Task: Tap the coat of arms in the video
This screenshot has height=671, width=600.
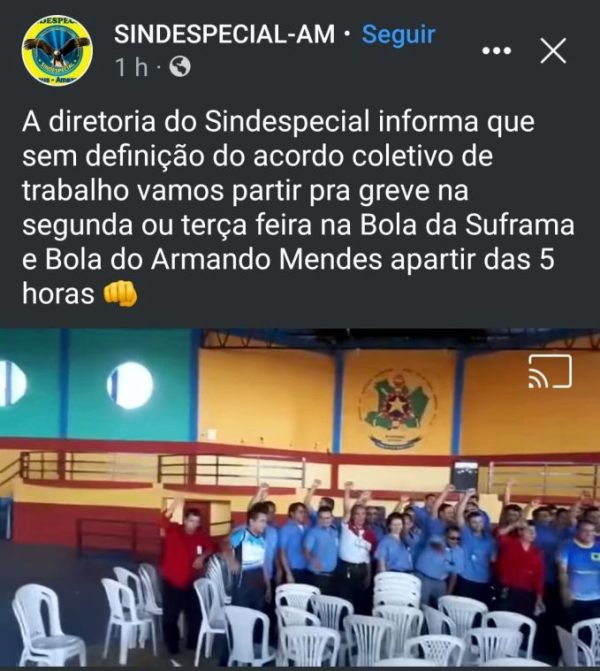Action: (398, 410)
